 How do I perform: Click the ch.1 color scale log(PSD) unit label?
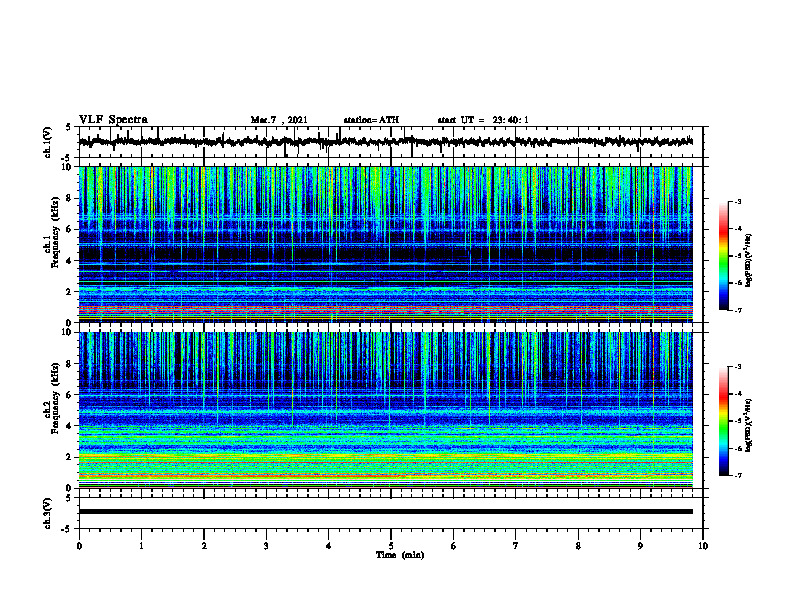click(x=750, y=260)
